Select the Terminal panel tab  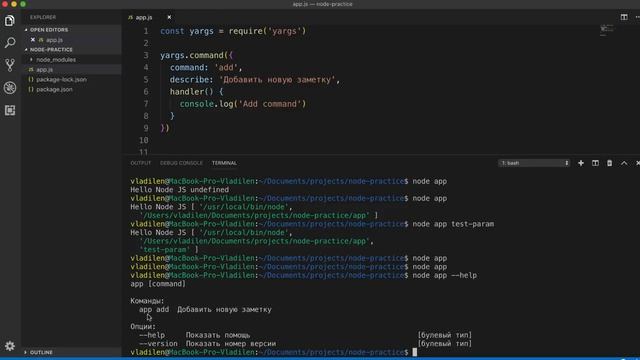point(224,163)
